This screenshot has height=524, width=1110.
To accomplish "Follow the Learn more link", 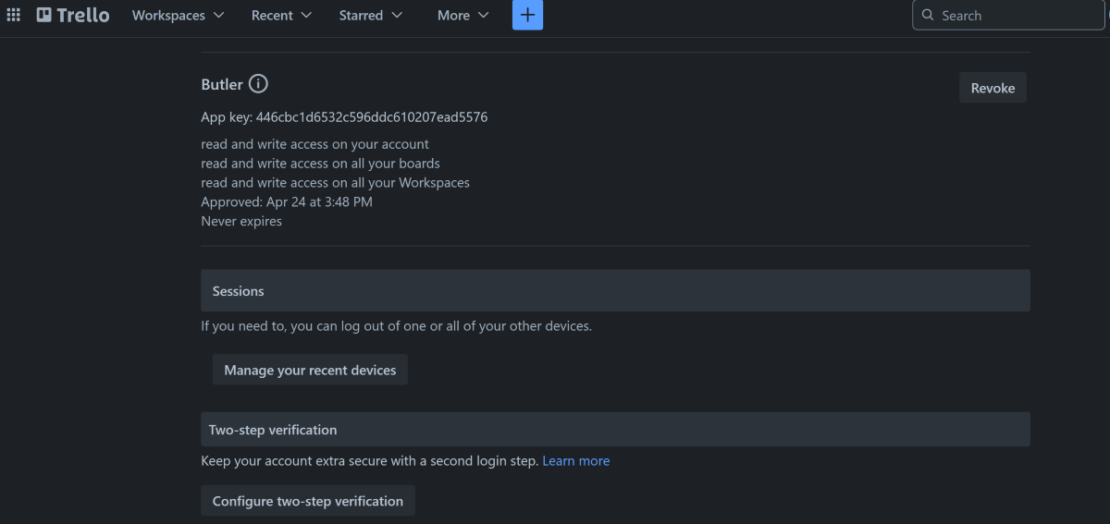I will pyautogui.click(x=576, y=461).
